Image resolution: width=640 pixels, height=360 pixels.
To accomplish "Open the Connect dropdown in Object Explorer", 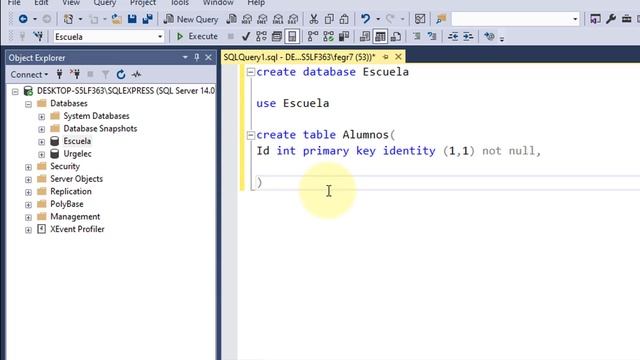I will 29,74.
